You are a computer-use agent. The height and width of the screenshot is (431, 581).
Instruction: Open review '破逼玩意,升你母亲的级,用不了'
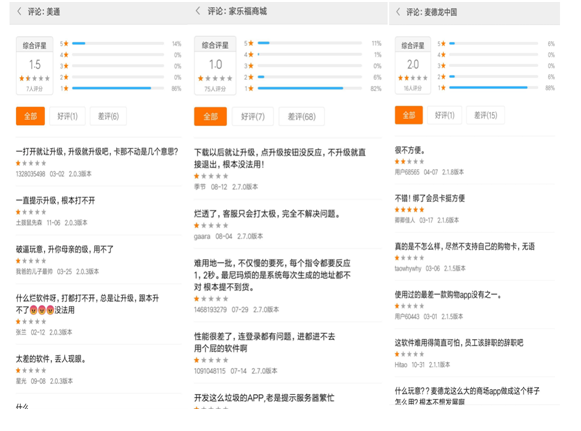64,249
